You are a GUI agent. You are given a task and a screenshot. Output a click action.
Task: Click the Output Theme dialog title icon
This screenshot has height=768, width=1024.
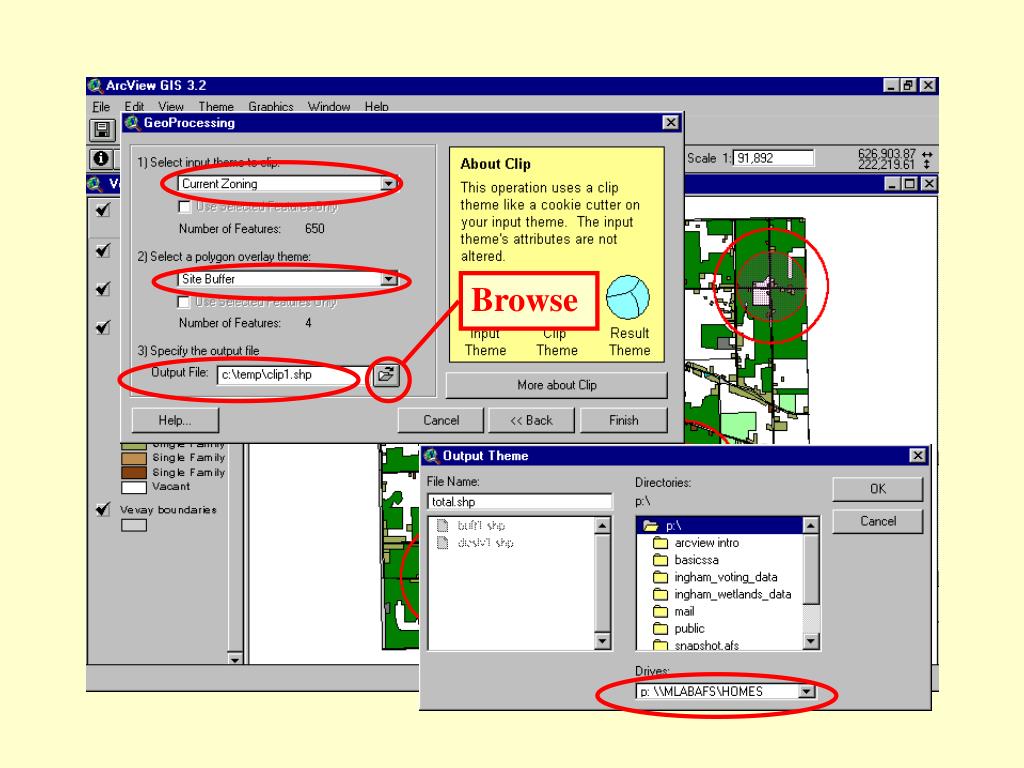pos(431,456)
